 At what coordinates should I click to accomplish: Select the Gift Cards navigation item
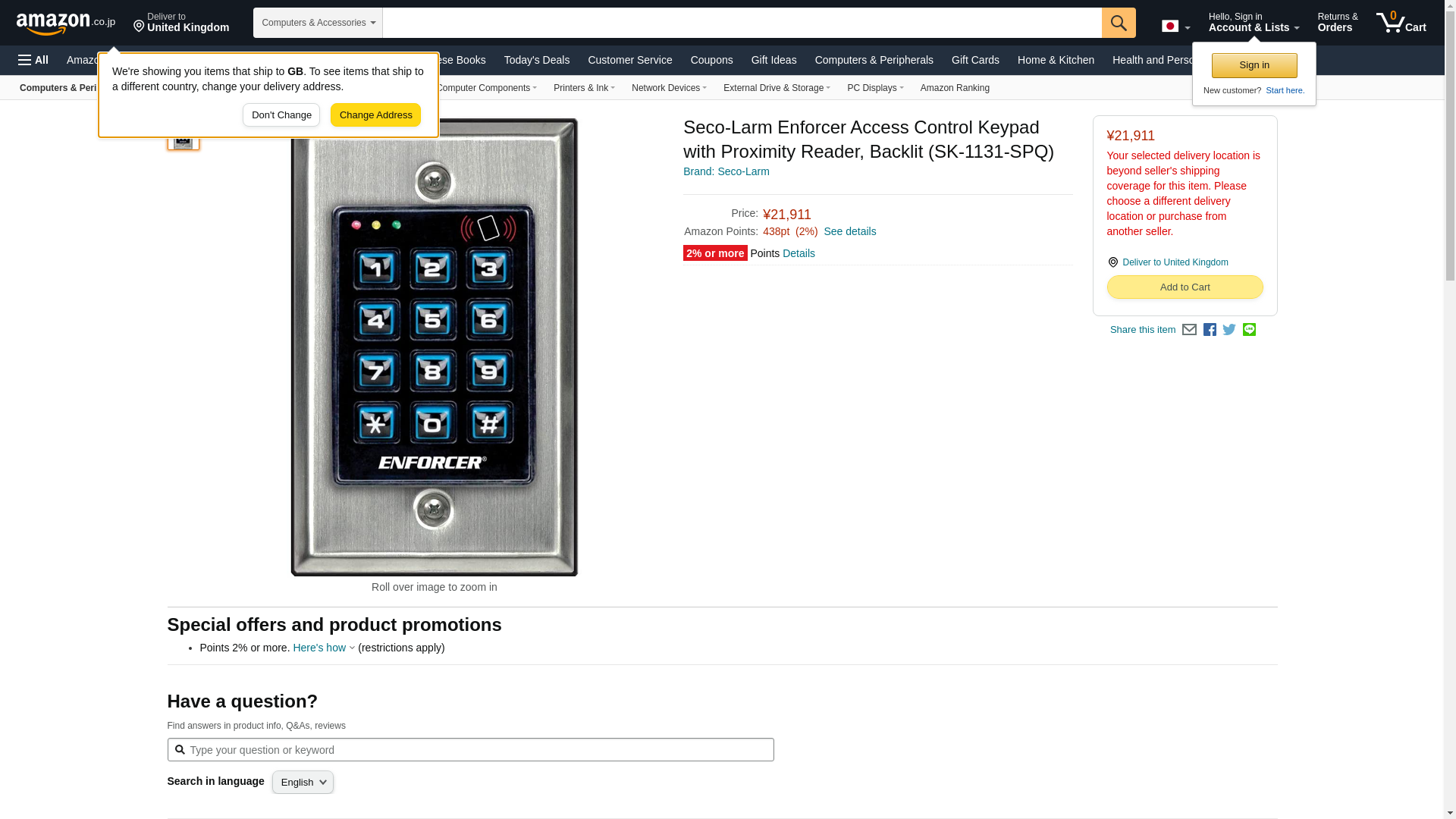tap(975, 60)
